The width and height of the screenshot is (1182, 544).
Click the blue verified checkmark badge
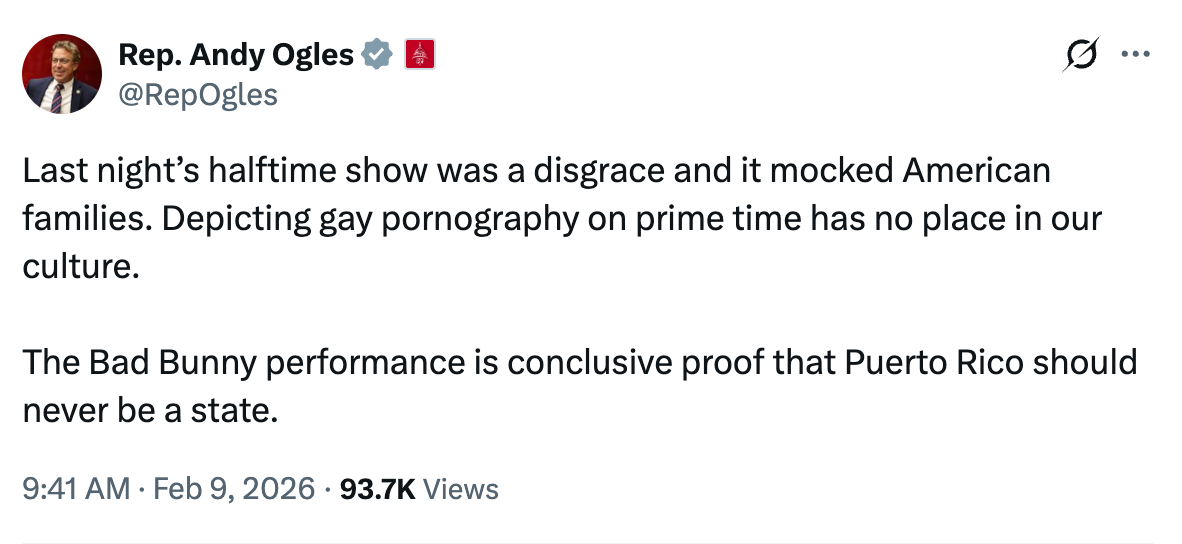[x=376, y=56]
